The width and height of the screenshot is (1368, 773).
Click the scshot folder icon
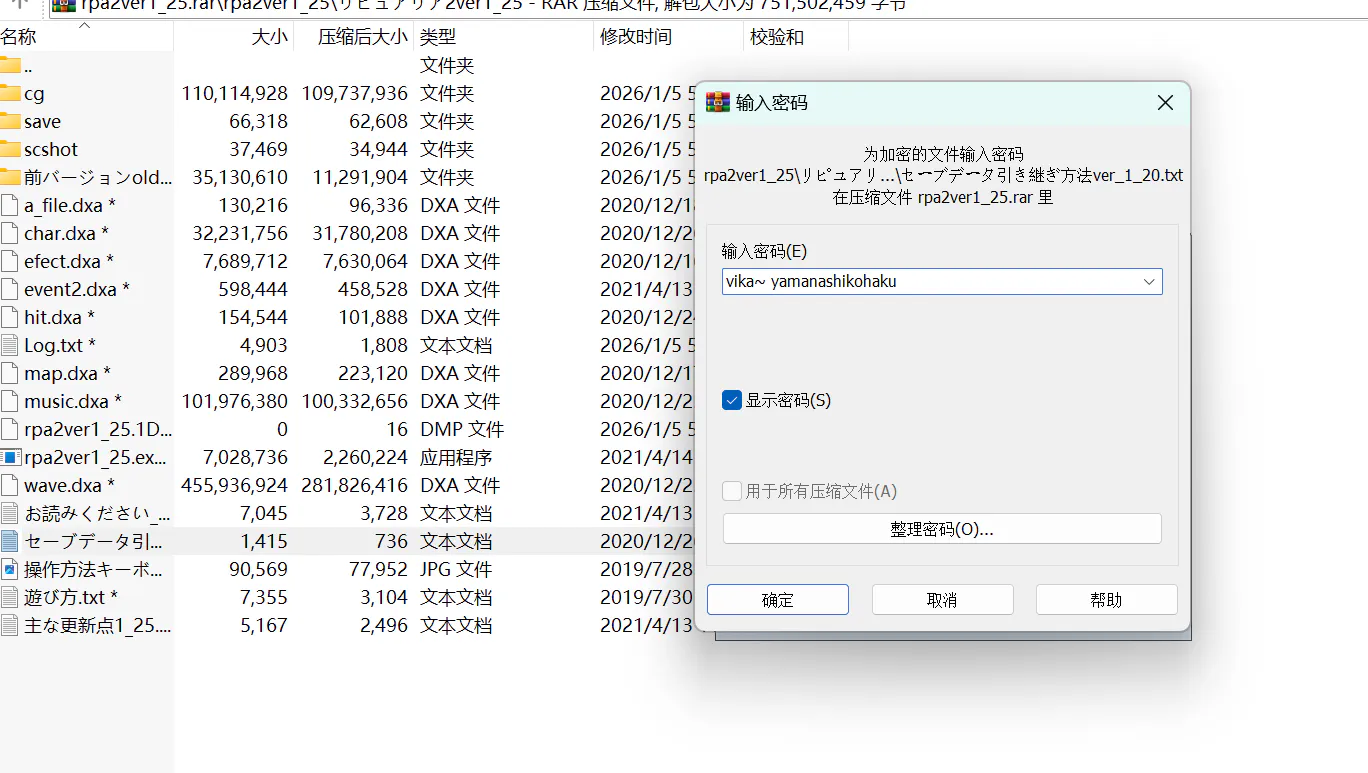click(10, 149)
